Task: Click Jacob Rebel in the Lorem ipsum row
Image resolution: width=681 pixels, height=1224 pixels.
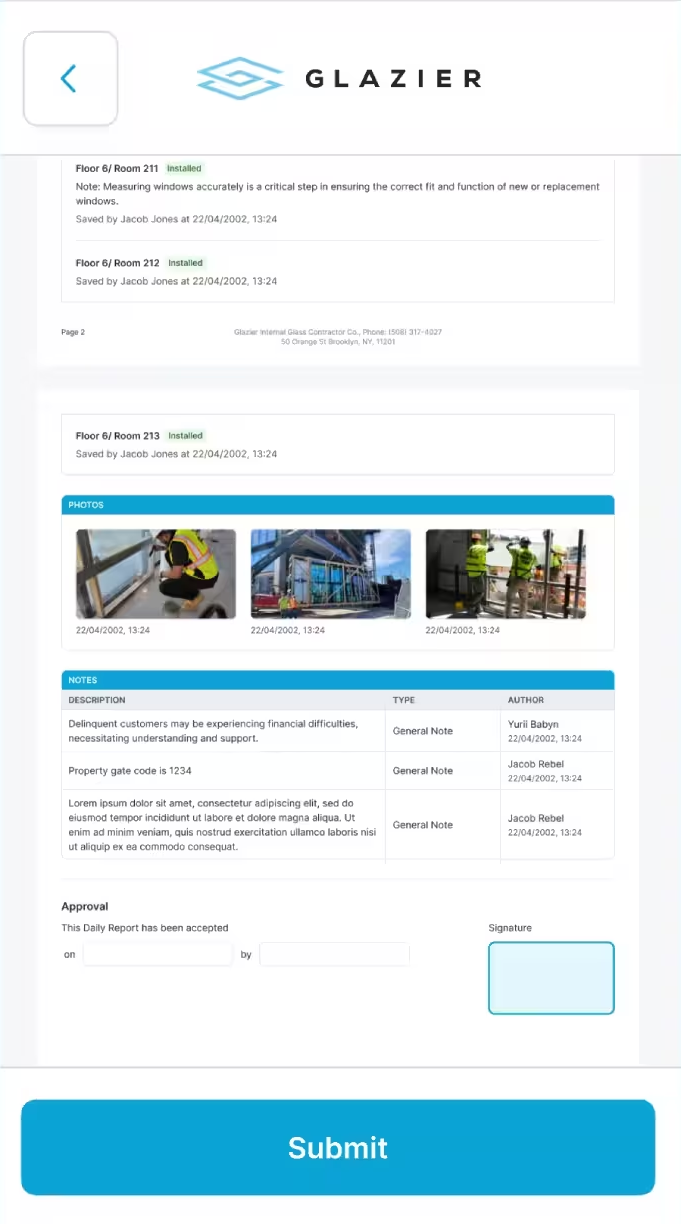Action: (x=536, y=818)
